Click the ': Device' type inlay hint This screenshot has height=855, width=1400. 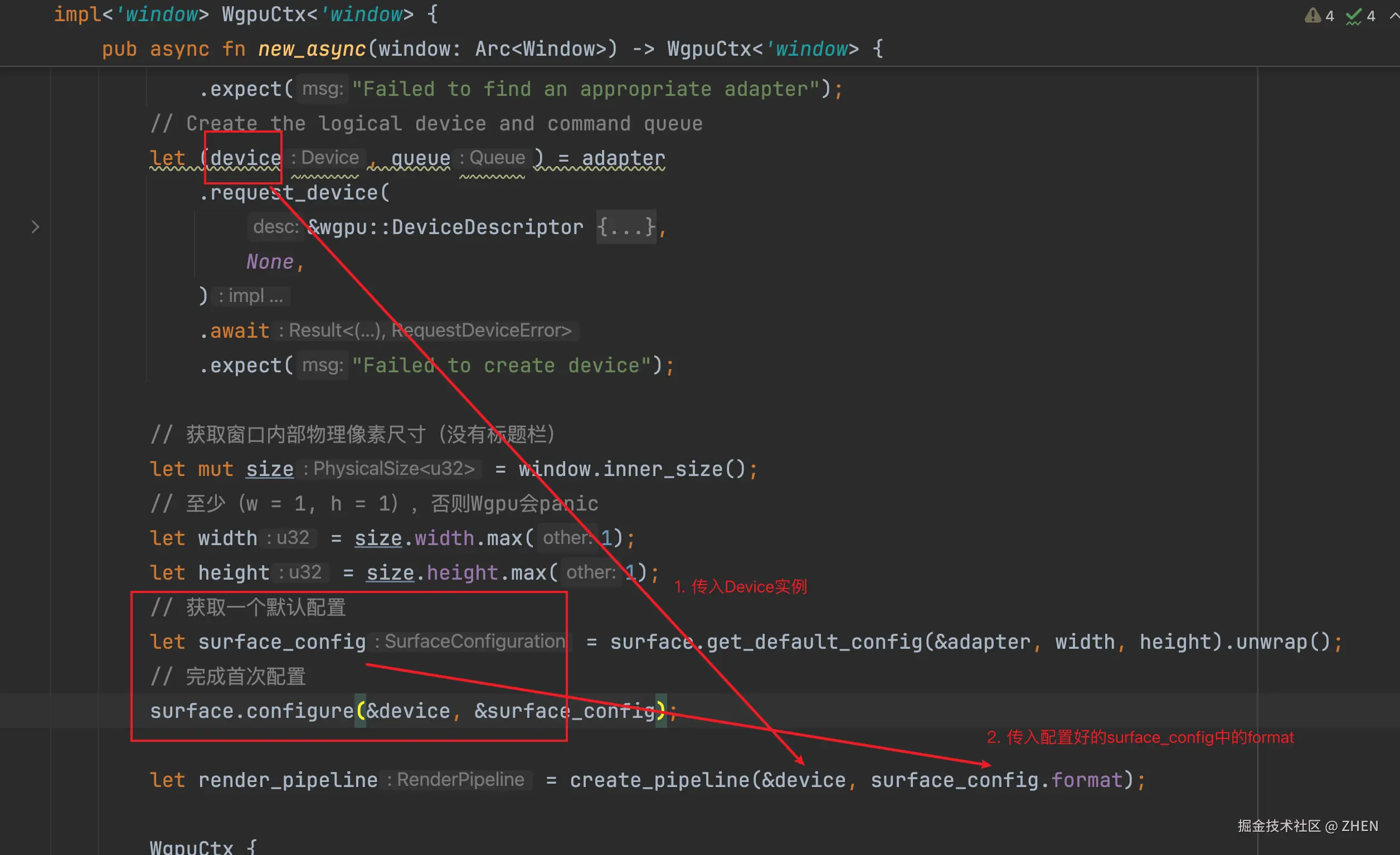(x=325, y=158)
